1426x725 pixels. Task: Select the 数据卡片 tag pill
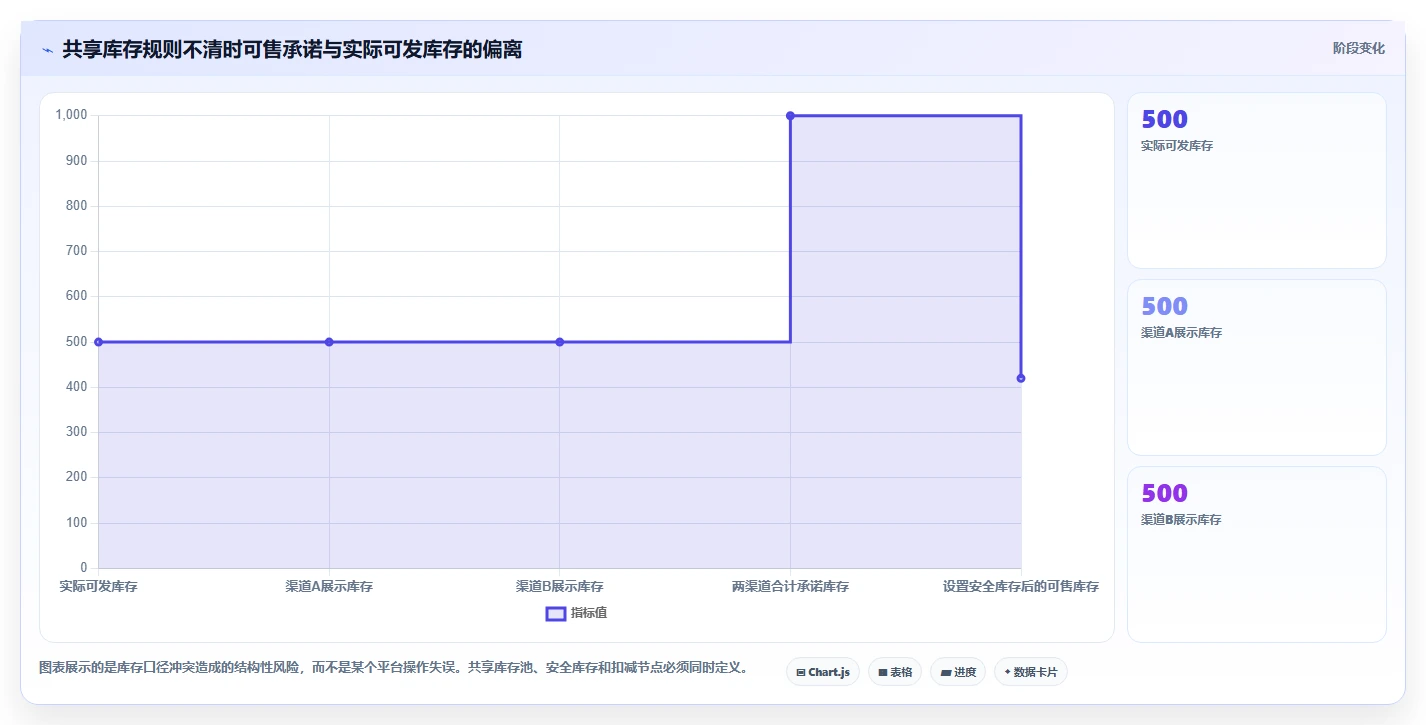pyautogui.click(x=1030, y=672)
